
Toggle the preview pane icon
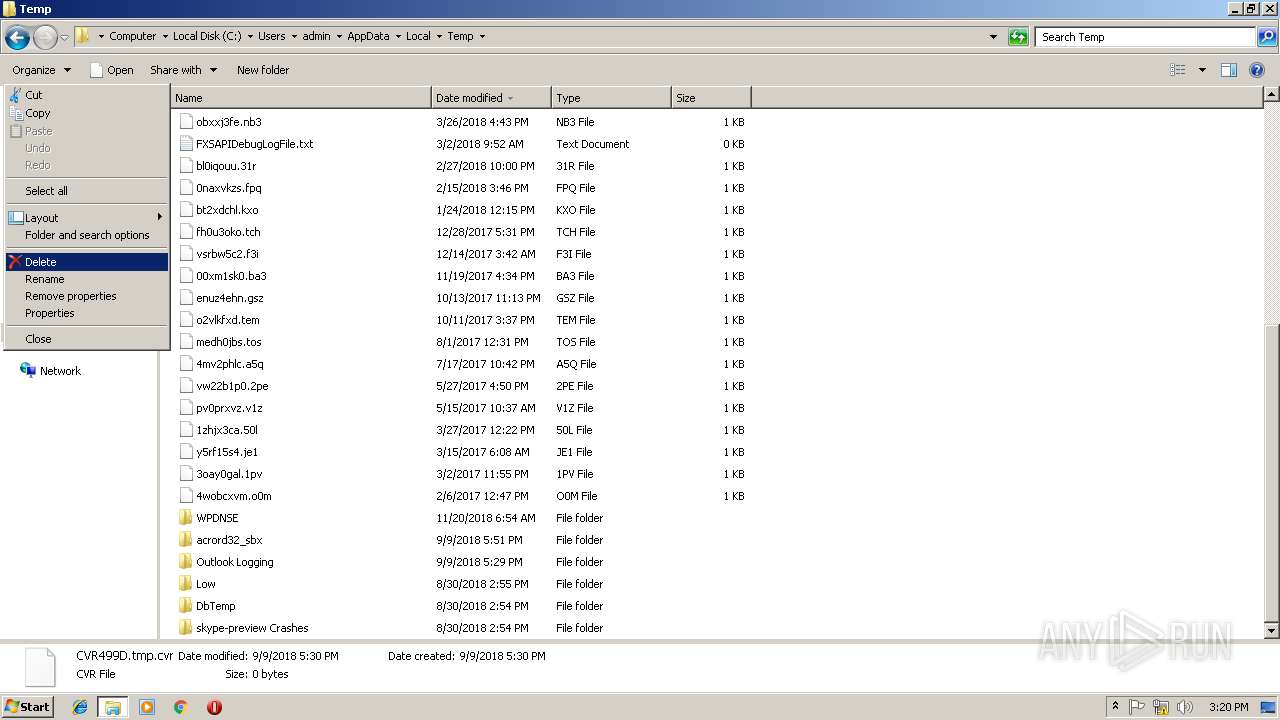[1229, 70]
